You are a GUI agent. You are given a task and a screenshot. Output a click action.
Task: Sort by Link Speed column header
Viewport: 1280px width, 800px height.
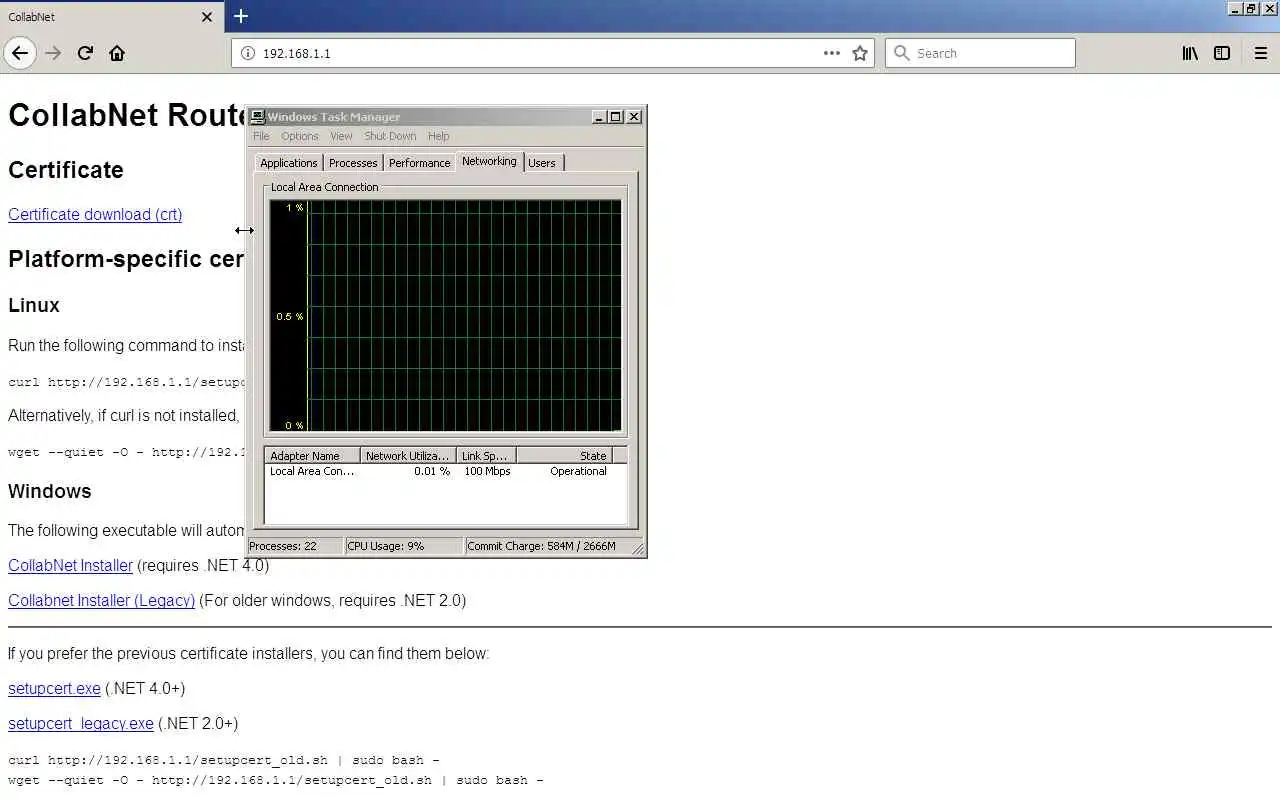[486, 456]
